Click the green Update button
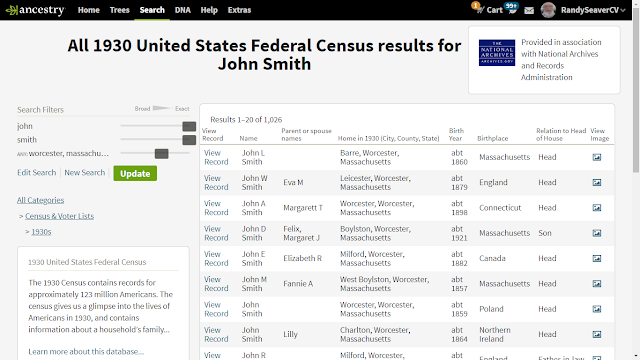Image resolution: width=640 pixels, height=360 pixels. pyautogui.click(x=135, y=173)
